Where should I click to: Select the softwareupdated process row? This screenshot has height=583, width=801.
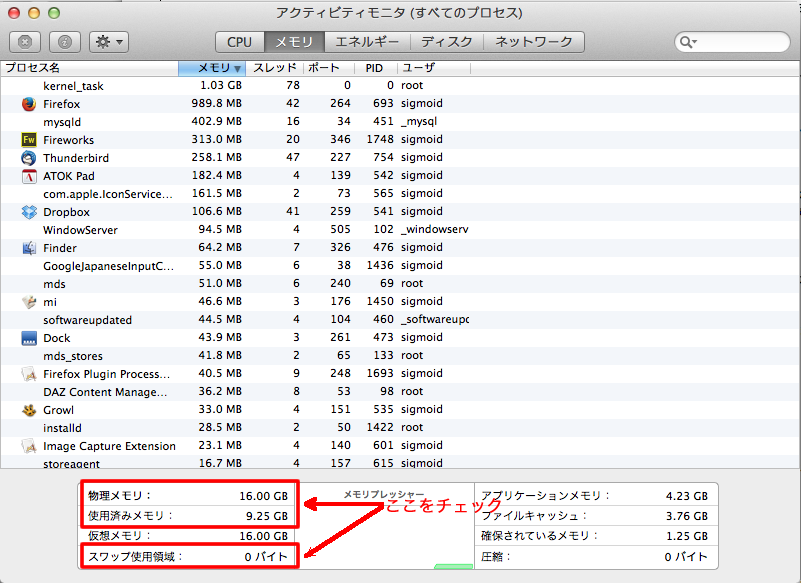[x=400, y=319]
